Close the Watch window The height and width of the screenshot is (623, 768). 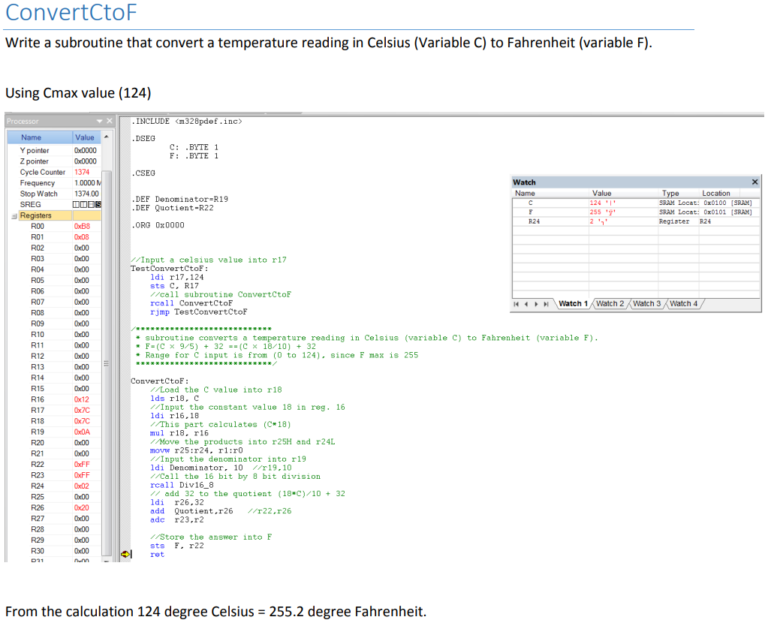coord(754,182)
